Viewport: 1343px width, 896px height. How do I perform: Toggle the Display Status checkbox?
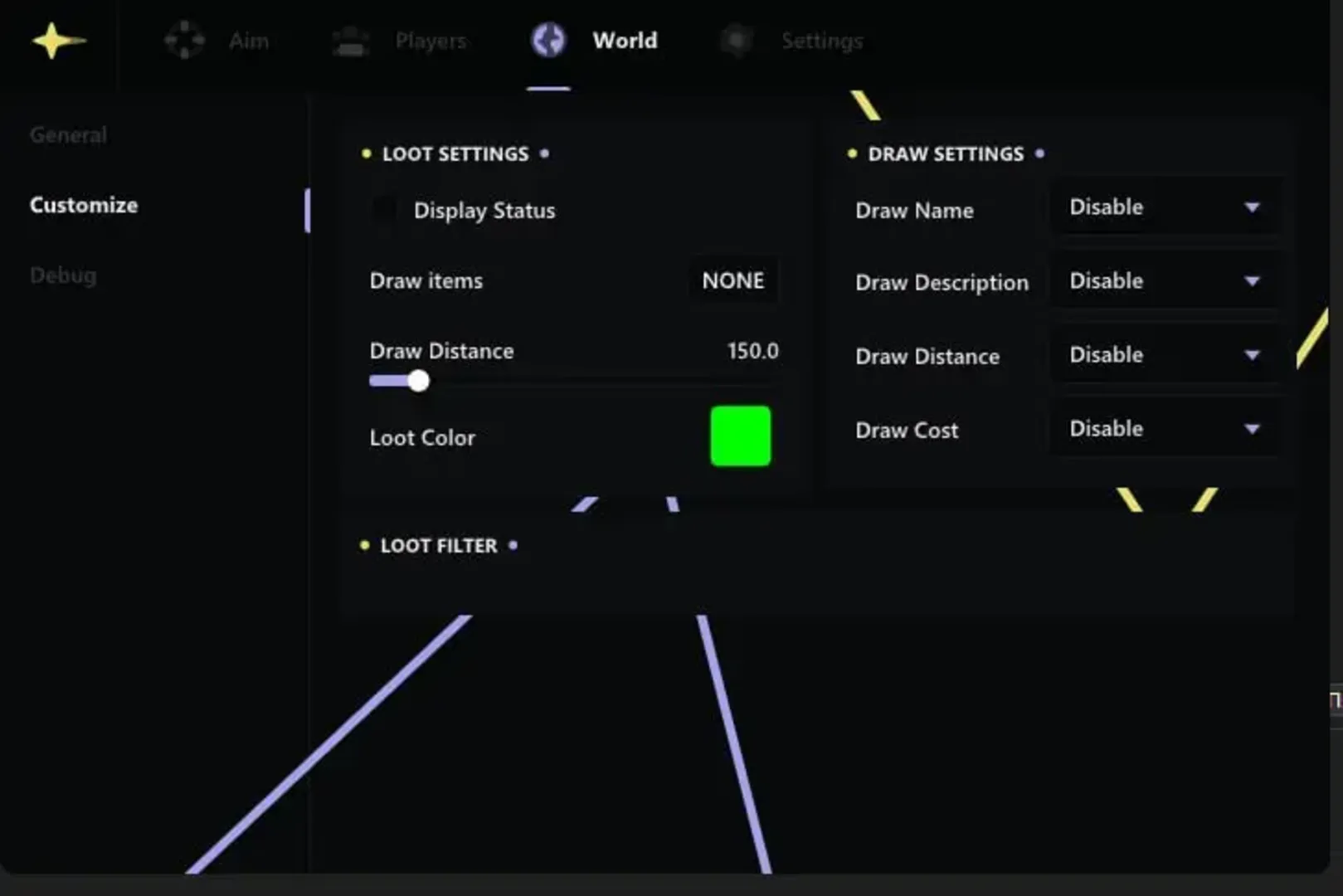point(385,211)
